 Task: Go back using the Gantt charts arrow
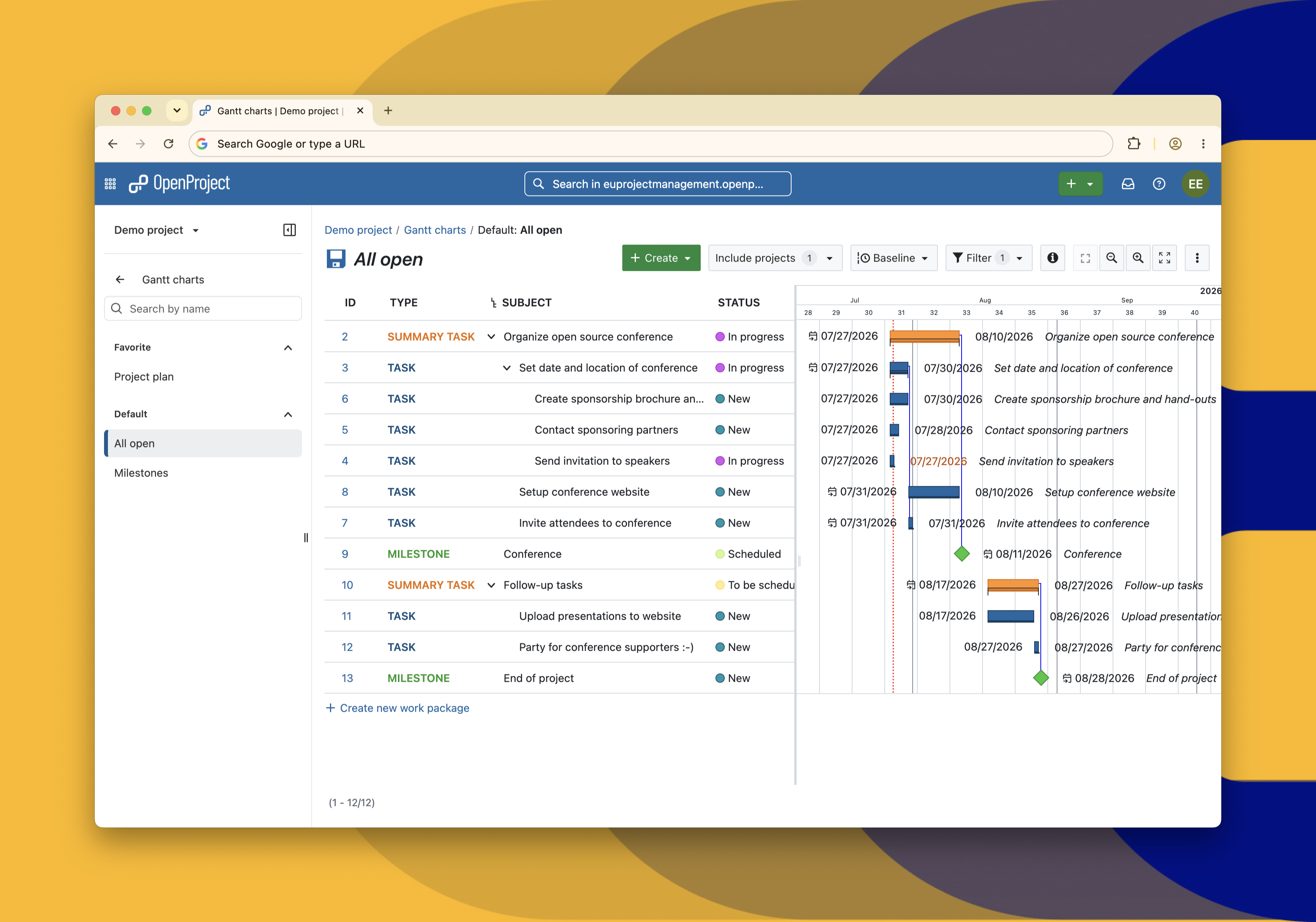coord(120,280)
